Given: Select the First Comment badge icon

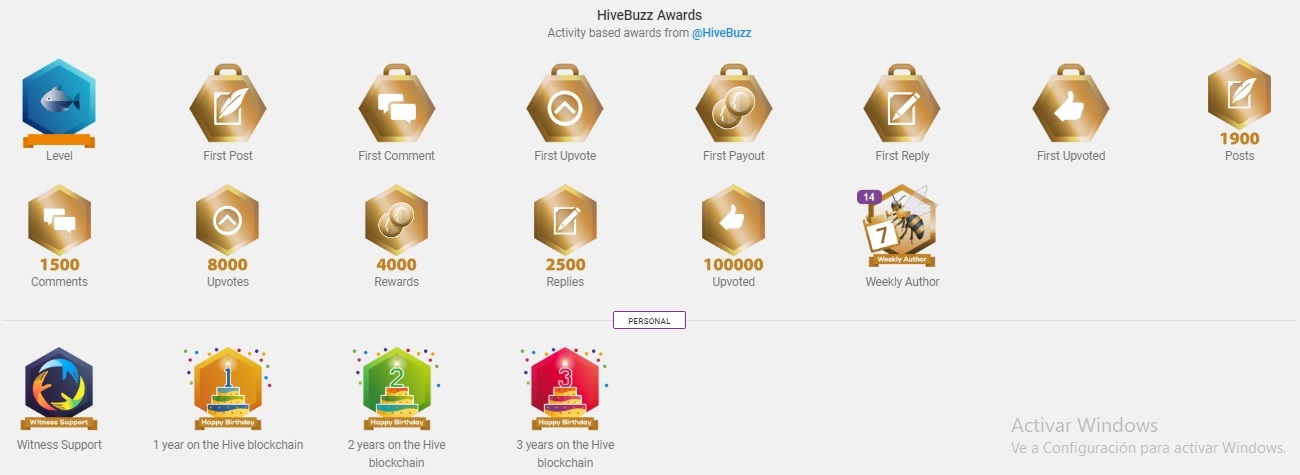Looking at the screenshot, I should [397, 104].
